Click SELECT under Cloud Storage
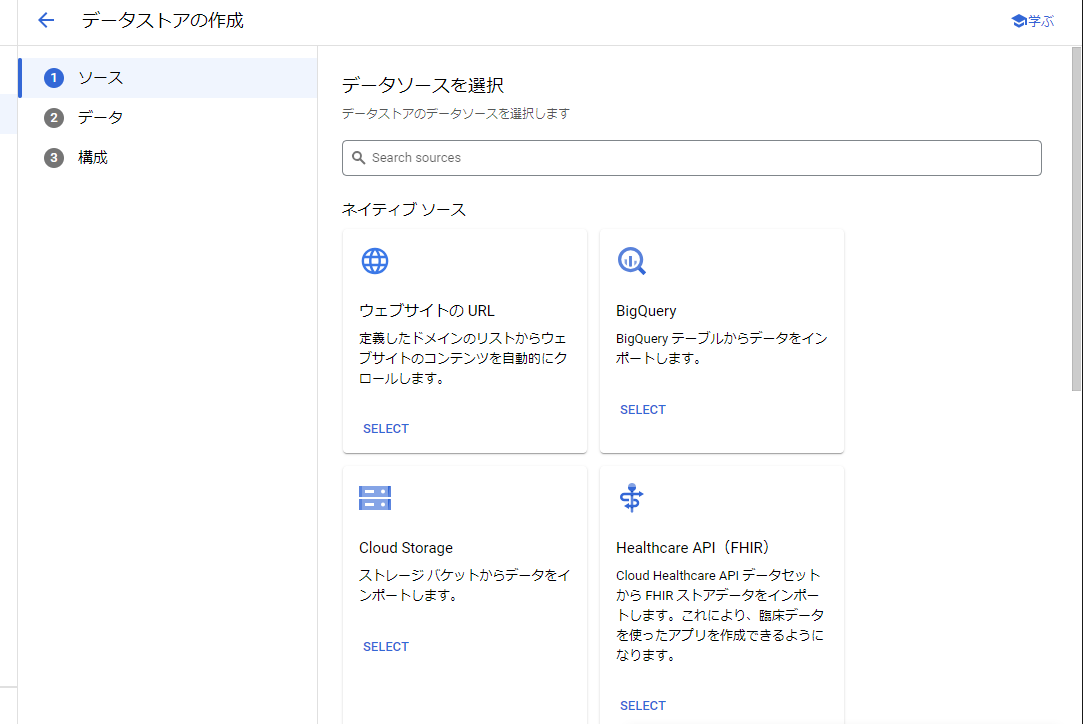 386,646
